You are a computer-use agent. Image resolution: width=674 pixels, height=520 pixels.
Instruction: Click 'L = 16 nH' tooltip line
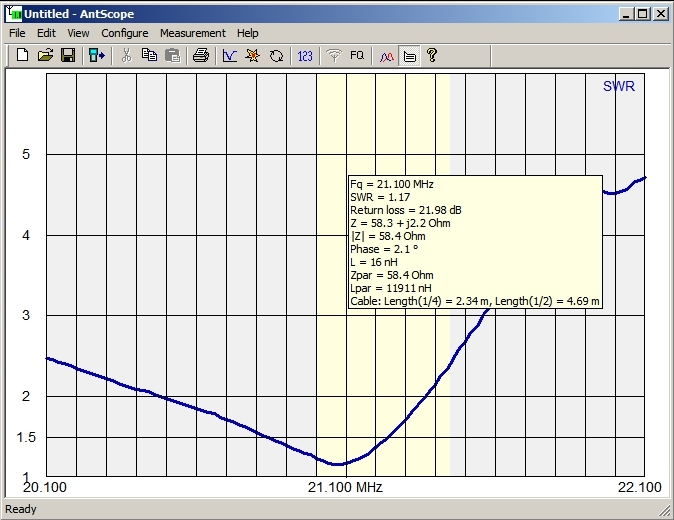coord(374,262)
